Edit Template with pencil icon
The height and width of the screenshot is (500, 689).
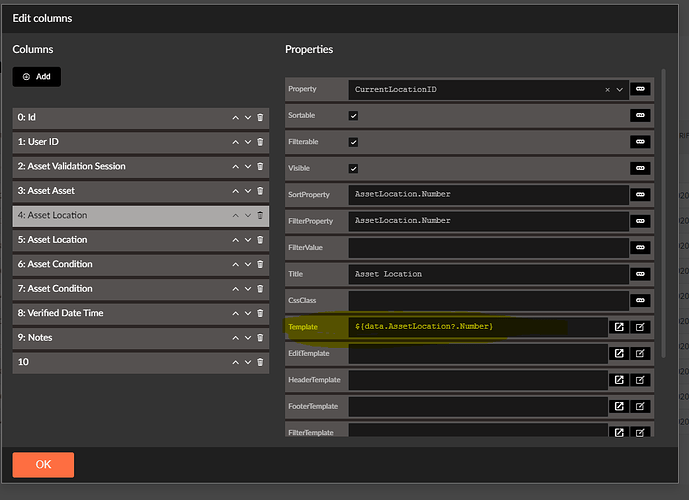coord(640,327)
